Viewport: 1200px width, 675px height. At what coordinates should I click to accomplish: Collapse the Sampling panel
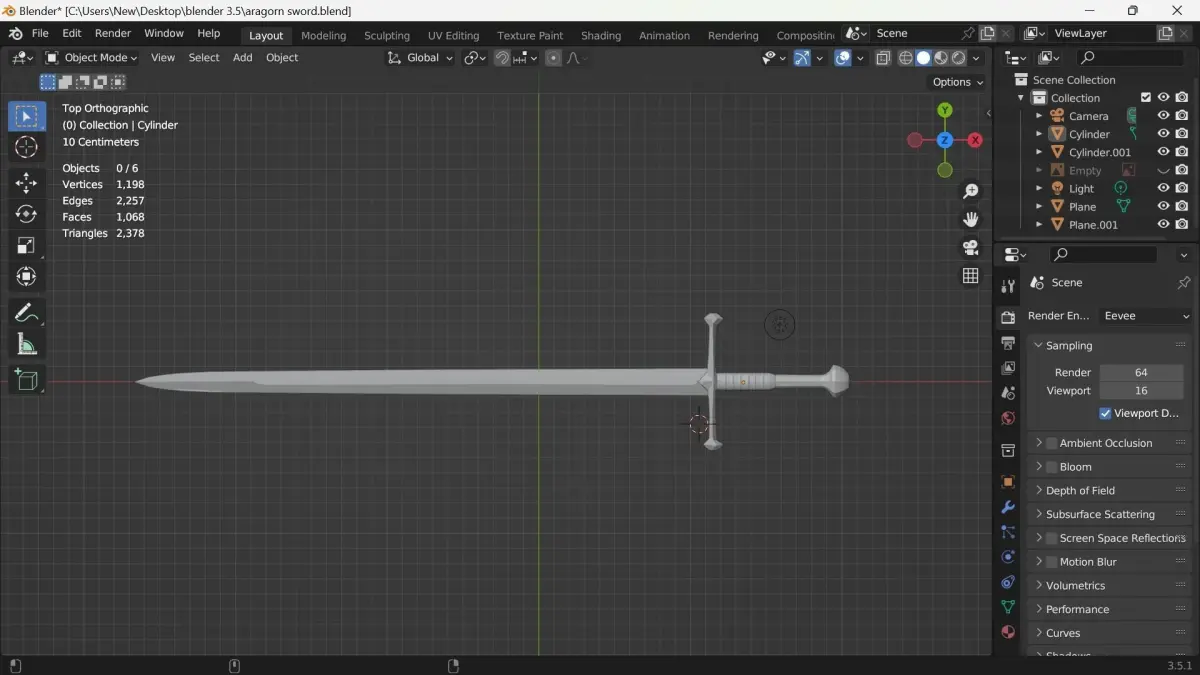pyautogui.click(x=1038, y=345)
